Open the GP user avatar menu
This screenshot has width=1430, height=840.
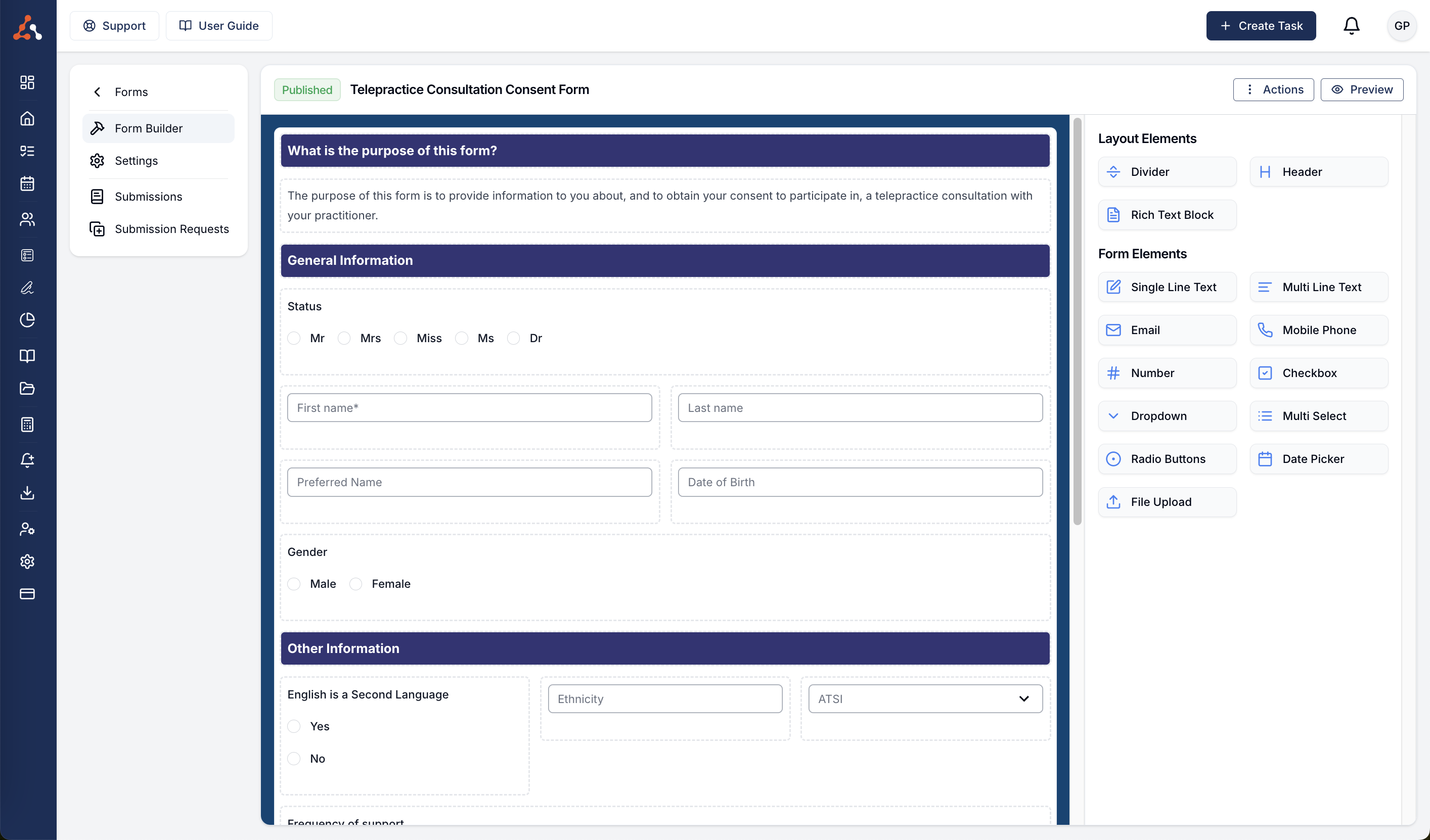[1402, 25]
